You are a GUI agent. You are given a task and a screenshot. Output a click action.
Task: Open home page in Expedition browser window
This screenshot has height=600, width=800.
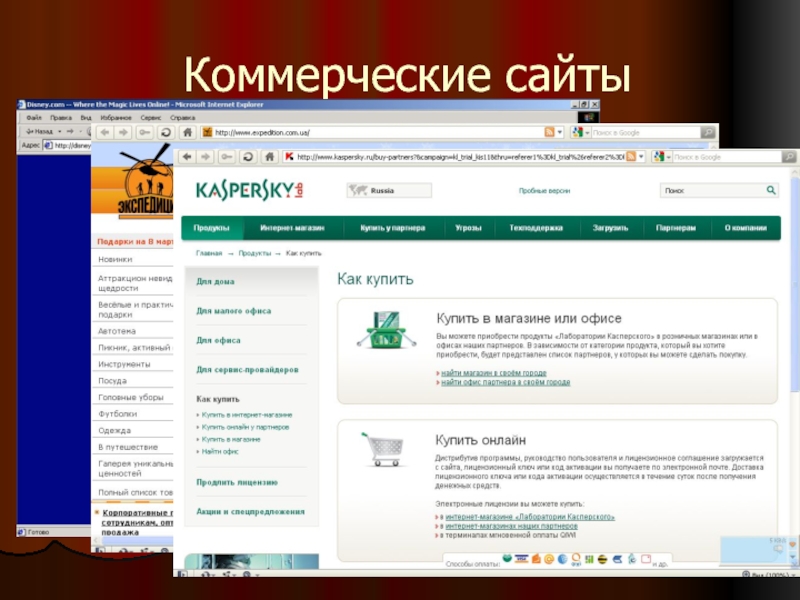(x=188, y=133)
